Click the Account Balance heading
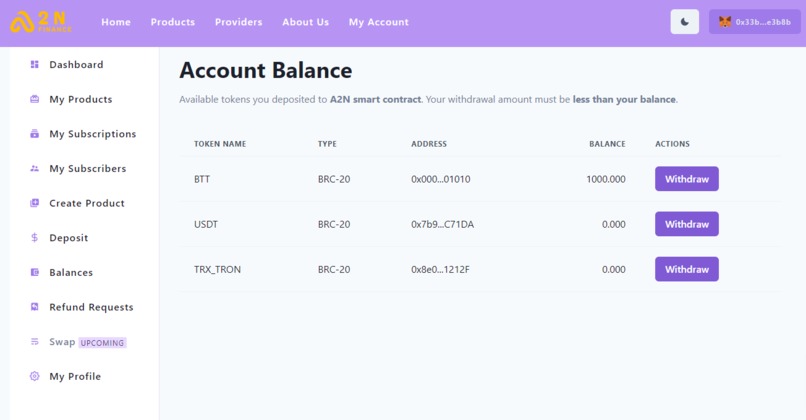 tap(266, 70)
